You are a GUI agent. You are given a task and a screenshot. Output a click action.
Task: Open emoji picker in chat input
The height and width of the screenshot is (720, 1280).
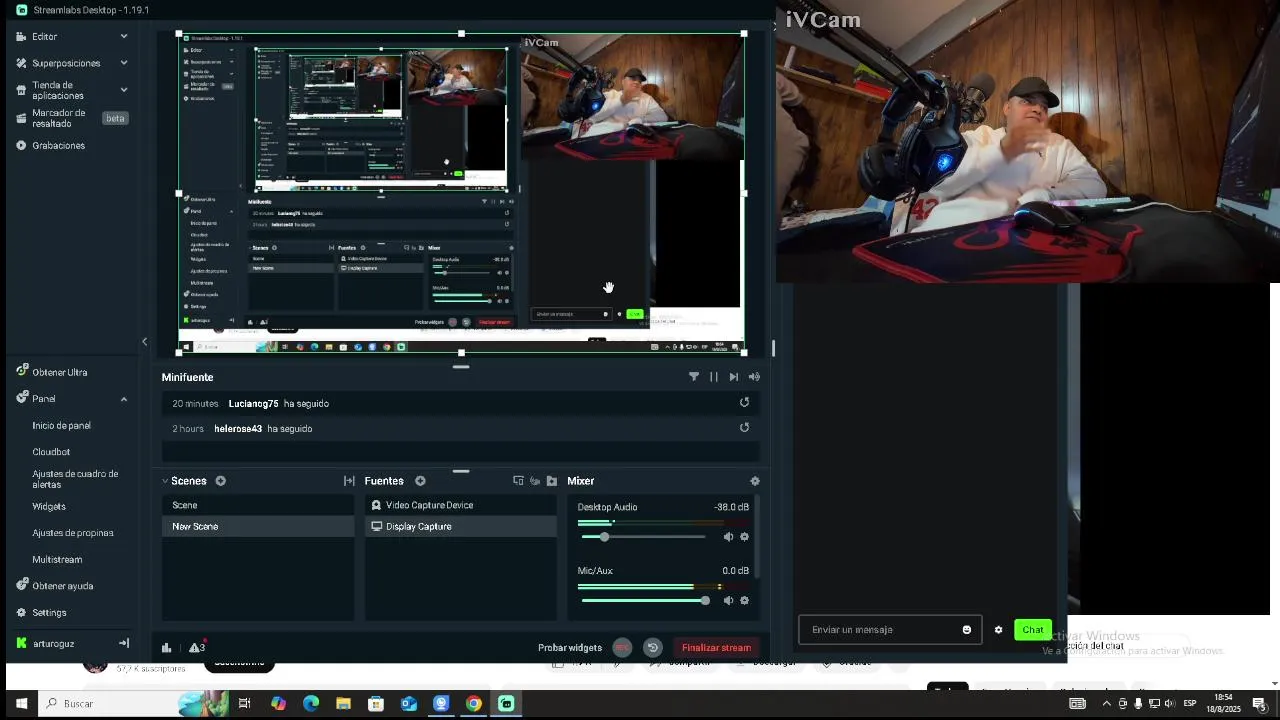point(967,630)
